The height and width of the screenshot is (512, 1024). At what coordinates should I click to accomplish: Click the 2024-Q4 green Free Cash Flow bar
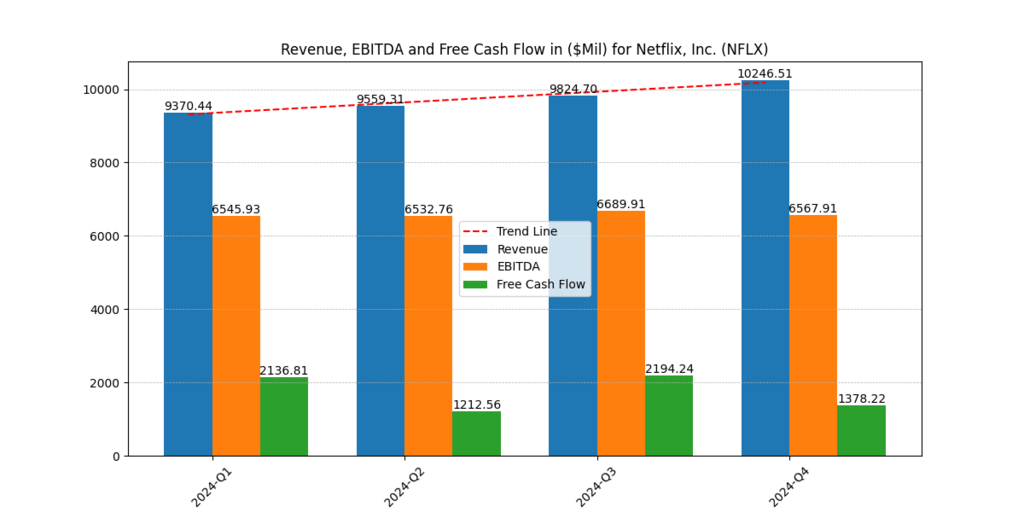click(861, 431)
